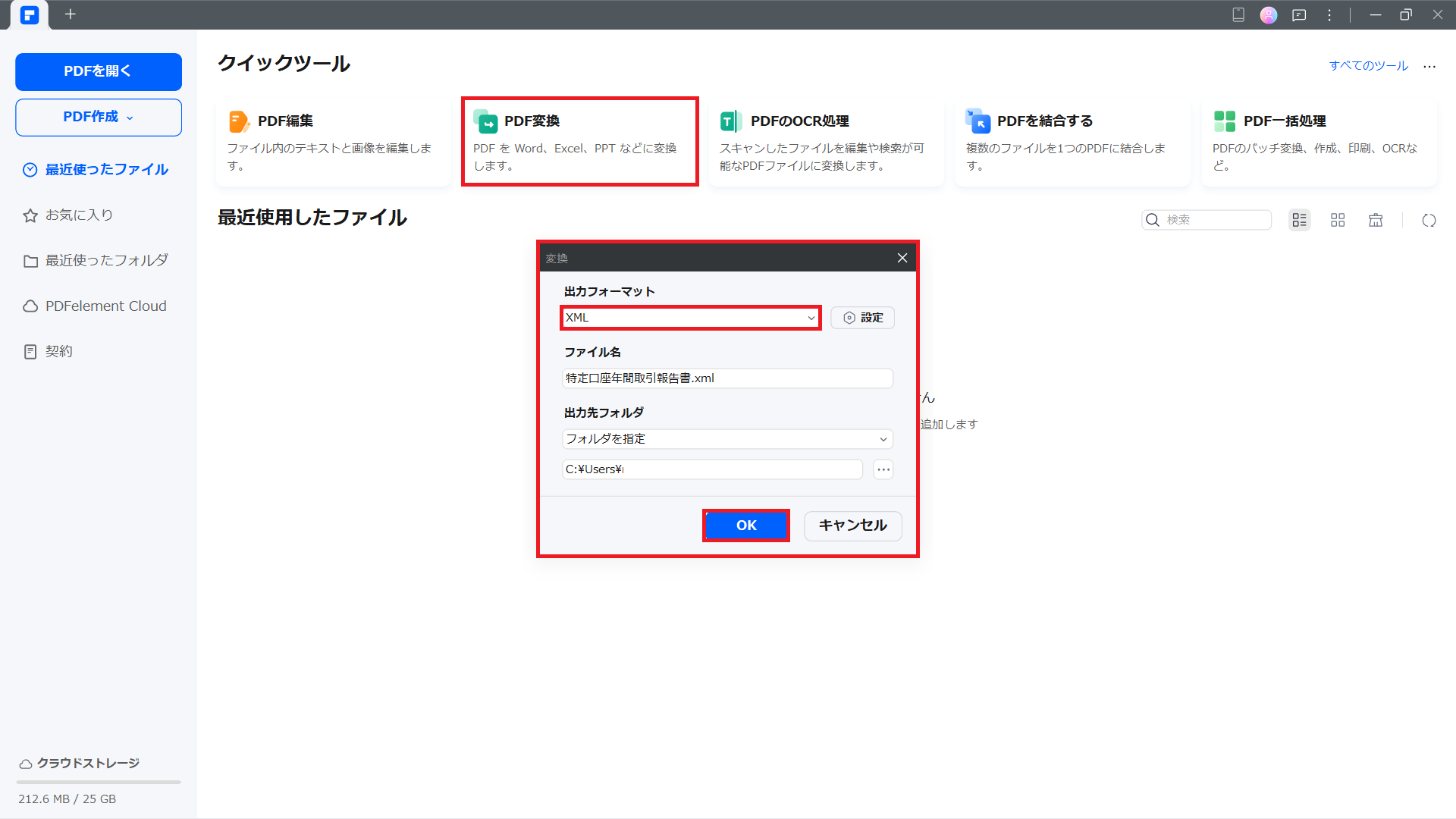Image resolution: width=1456 pixels, height=819 pixels.
Task: Open more options next to すべてのツール
Action: click(x=1429, y=67)
